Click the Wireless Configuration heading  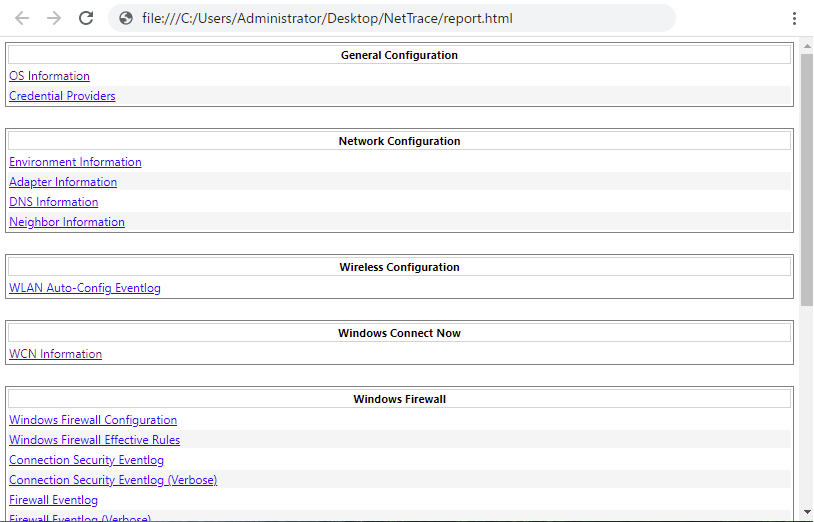399,267
